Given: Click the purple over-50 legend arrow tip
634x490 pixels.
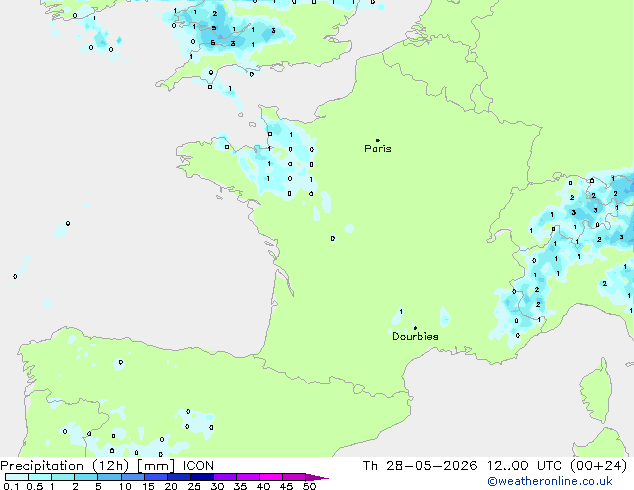Looking at the screenshot, I should click(x=317, y=477).
